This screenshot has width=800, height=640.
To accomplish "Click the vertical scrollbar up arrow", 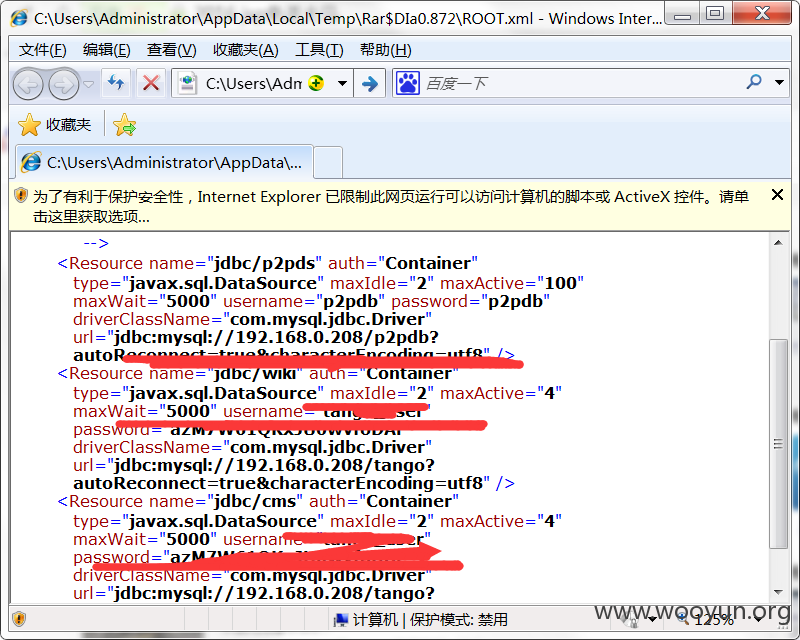I will point(778,243).
